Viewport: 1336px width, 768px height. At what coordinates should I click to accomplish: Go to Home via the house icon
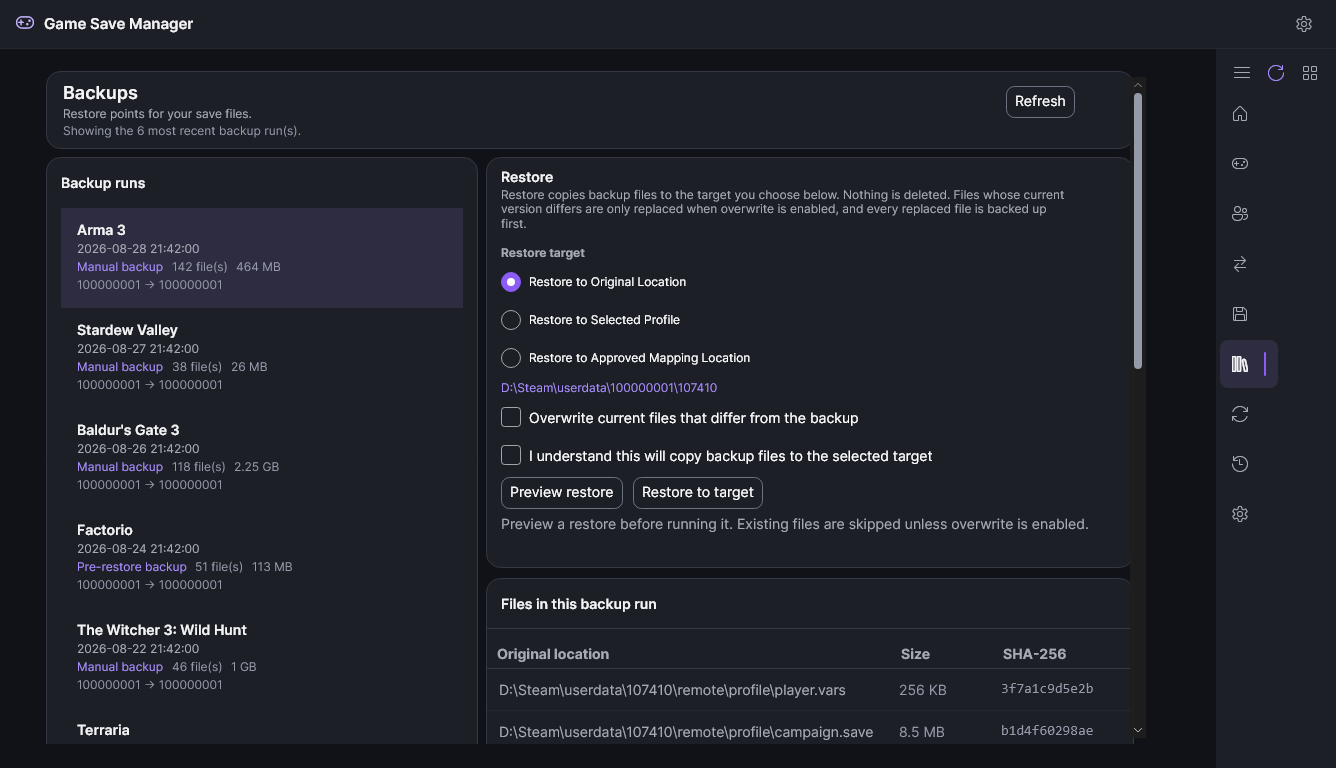(x=1240, y=114)
